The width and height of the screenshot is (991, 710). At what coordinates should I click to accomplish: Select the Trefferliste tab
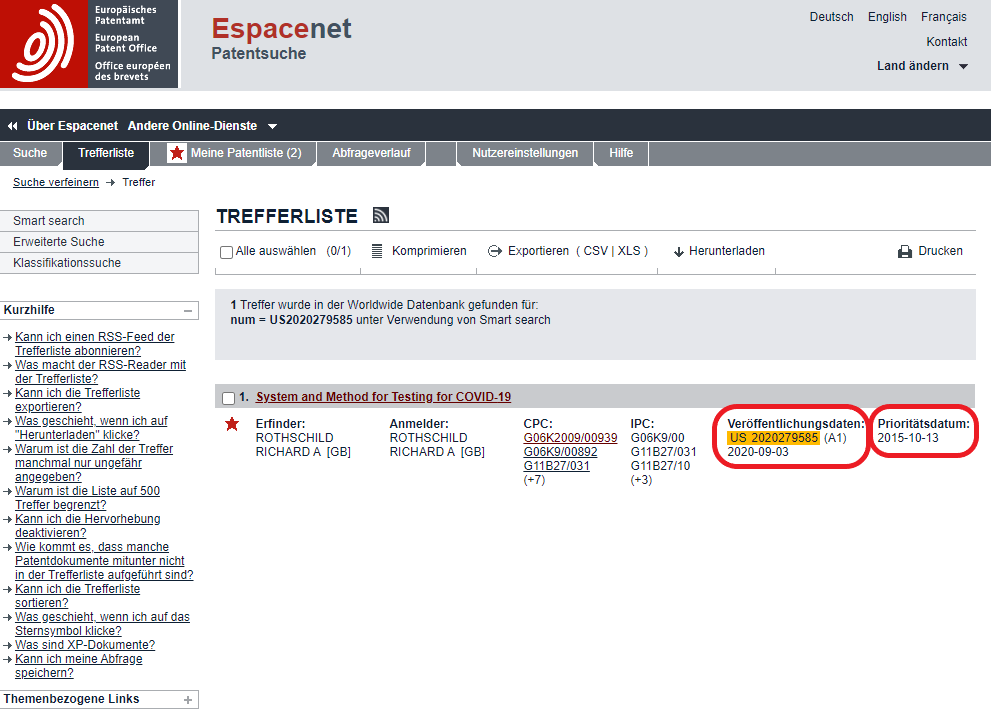click(x=106, y=154)
